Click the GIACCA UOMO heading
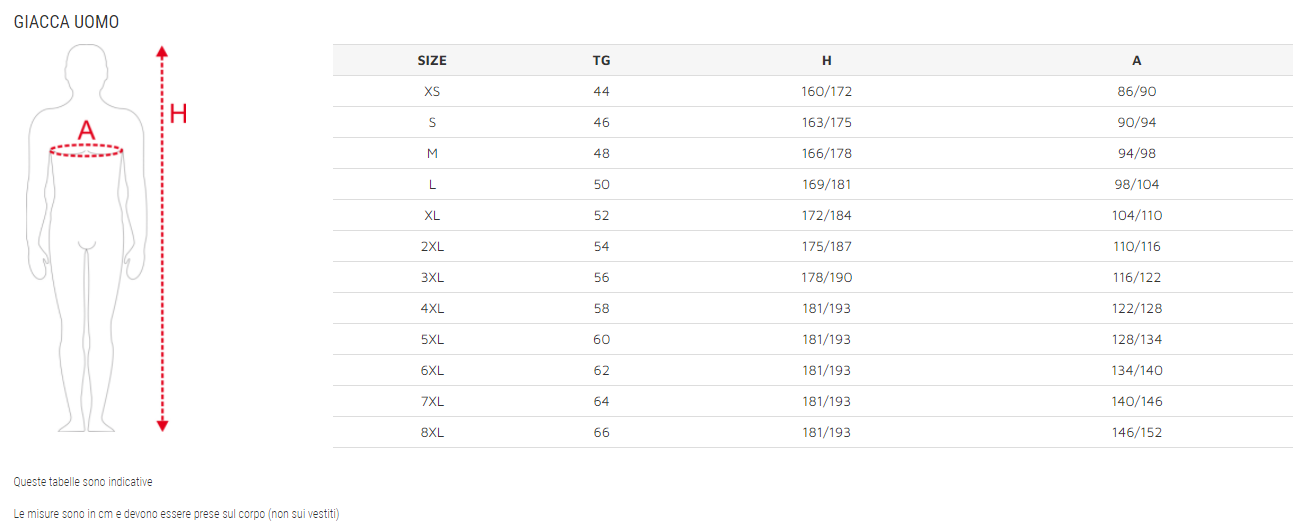The height and width of the screenshot is (529, 1308). (66, 22)
